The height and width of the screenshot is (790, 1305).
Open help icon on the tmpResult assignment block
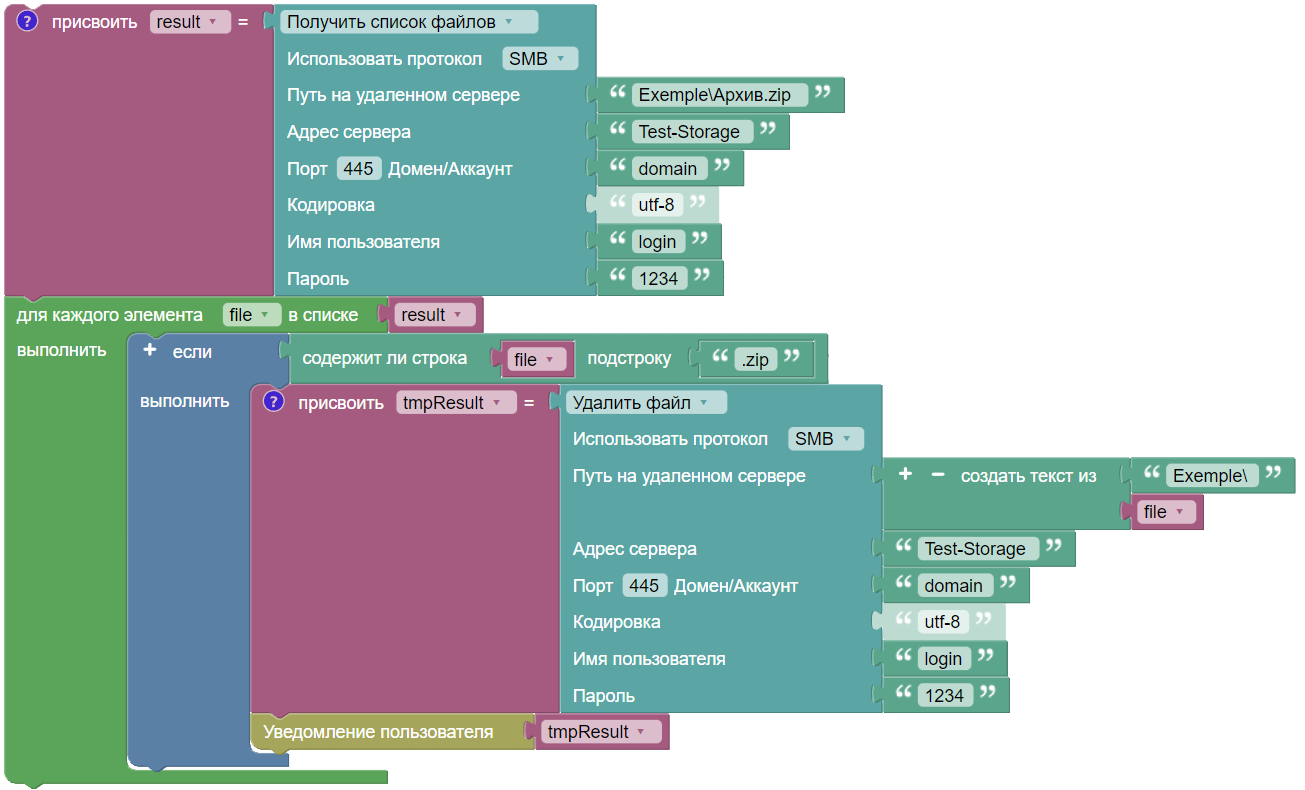273,402
